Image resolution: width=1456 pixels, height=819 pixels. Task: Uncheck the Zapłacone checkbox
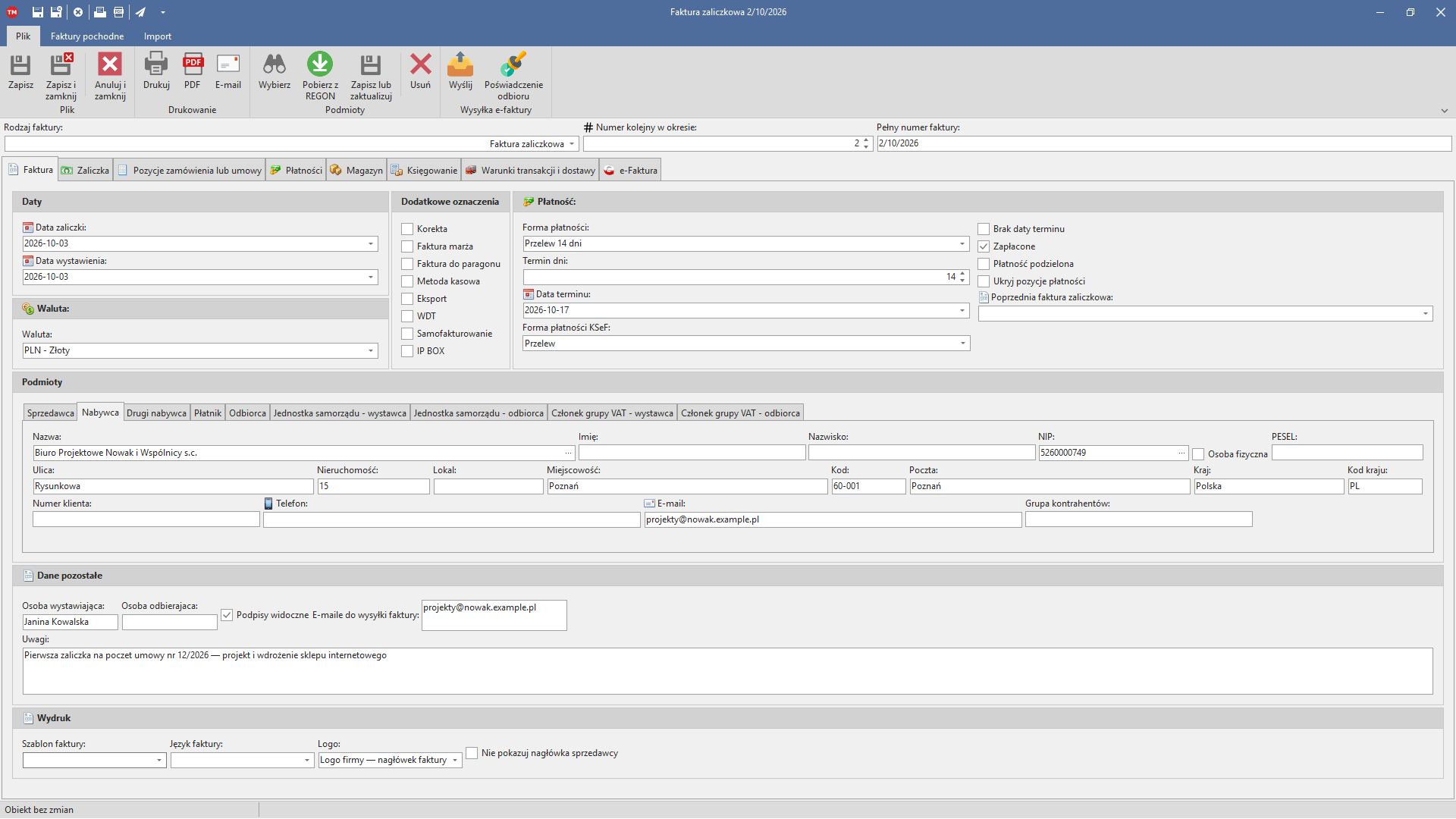984,246
